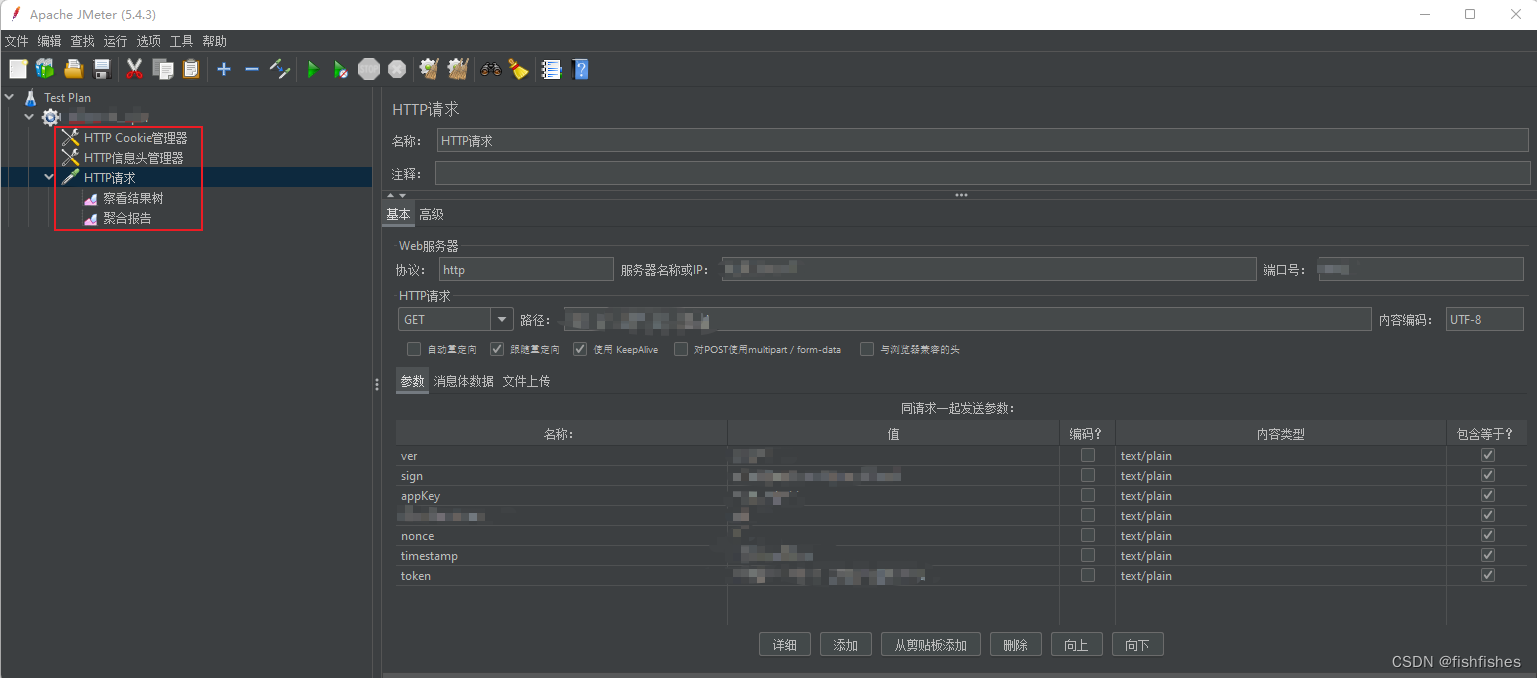Viewport: 1537px width, 678px height.
Task: Select the HTTP信息头管理器 tree node
Action: (133, 158)
